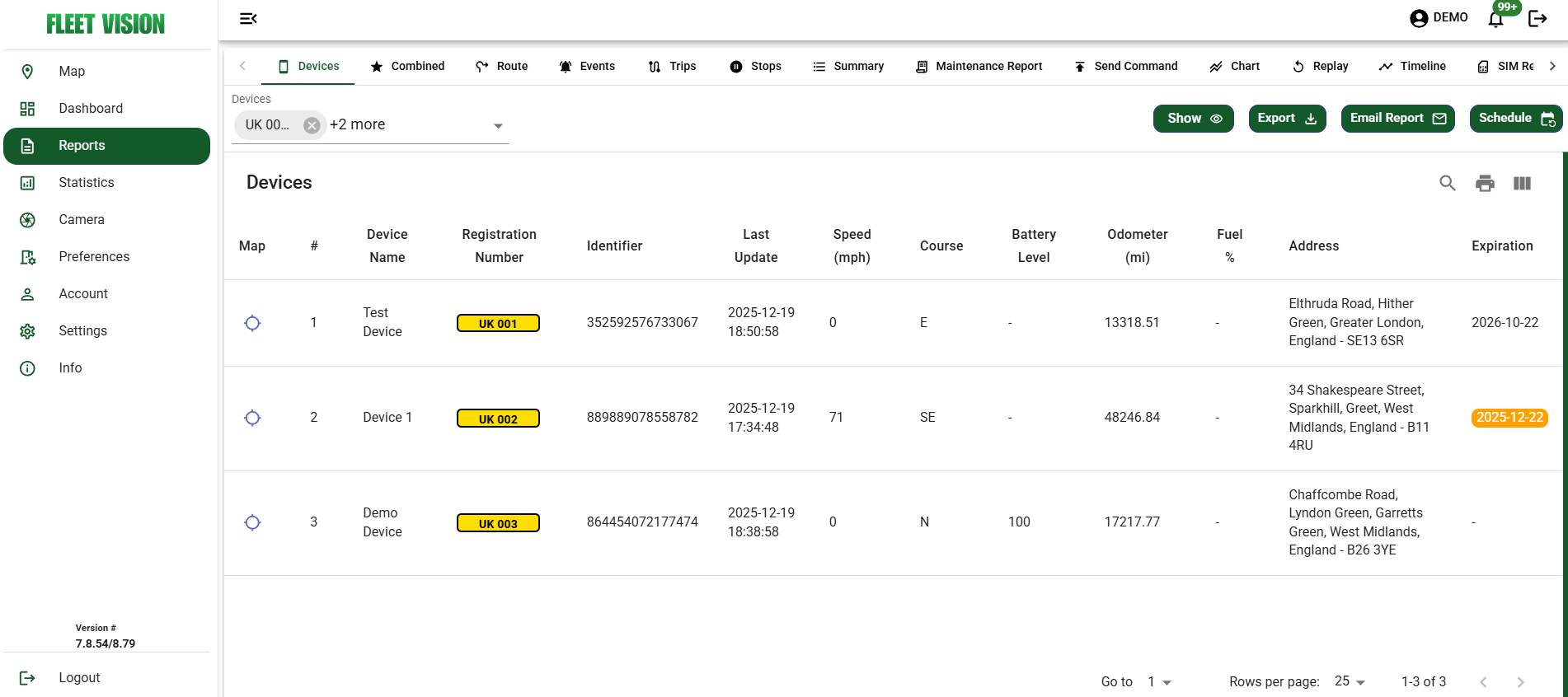
Task: Click the Schedule button
Action: pos(1515,119)
